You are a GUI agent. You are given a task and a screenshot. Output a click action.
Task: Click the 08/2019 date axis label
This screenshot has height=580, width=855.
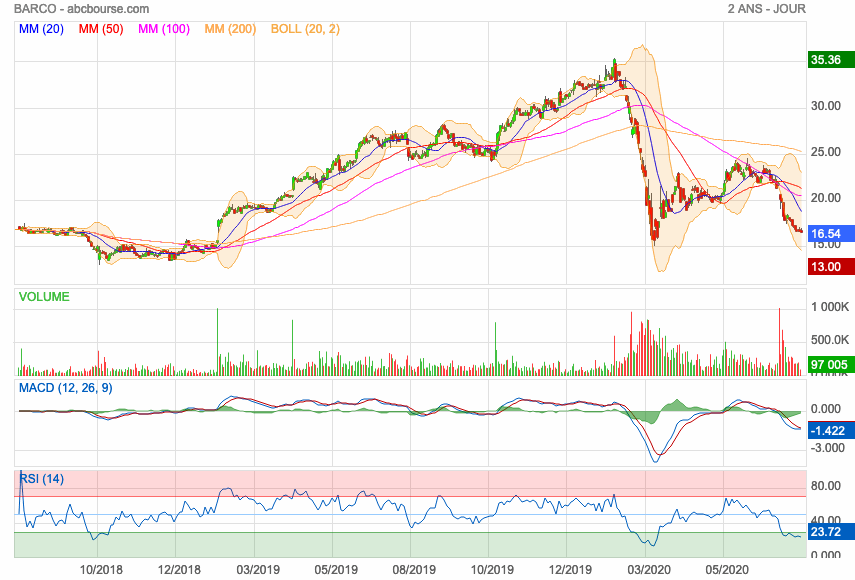[x=414, y=570]
